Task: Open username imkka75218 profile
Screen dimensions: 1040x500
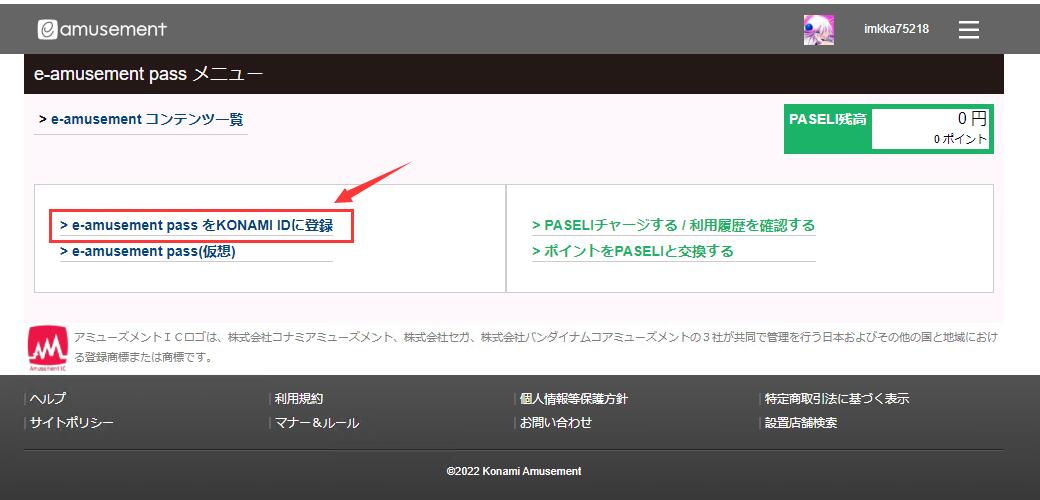Action: (x=896, y=29)
